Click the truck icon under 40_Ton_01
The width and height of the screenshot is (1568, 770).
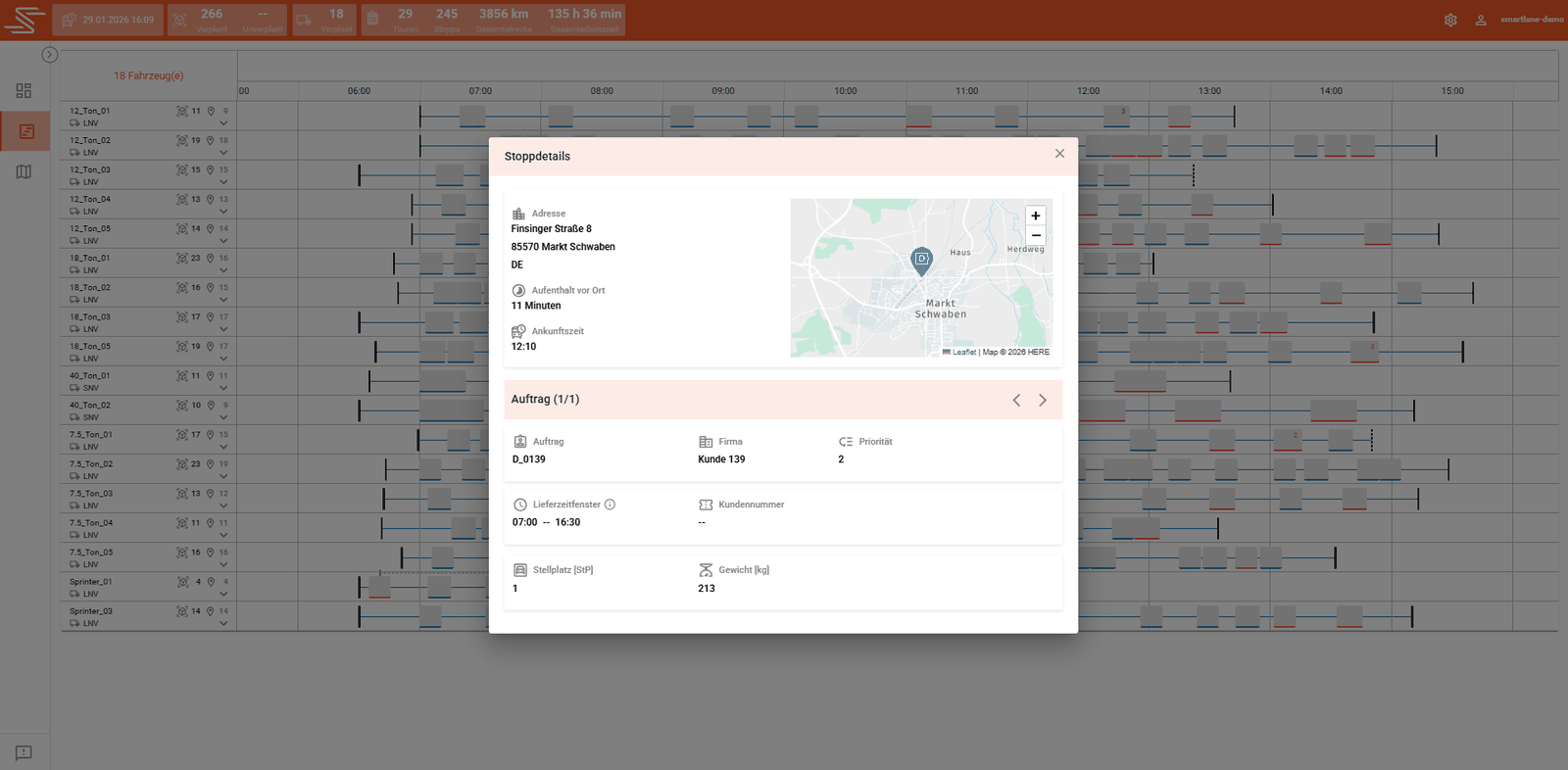[74, 388]
